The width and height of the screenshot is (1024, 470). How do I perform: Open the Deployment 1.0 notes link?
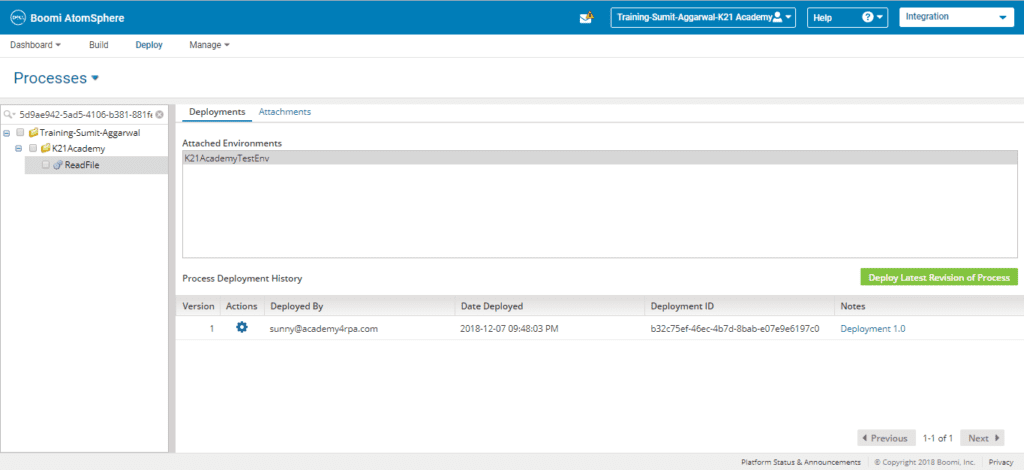point(872,329)
